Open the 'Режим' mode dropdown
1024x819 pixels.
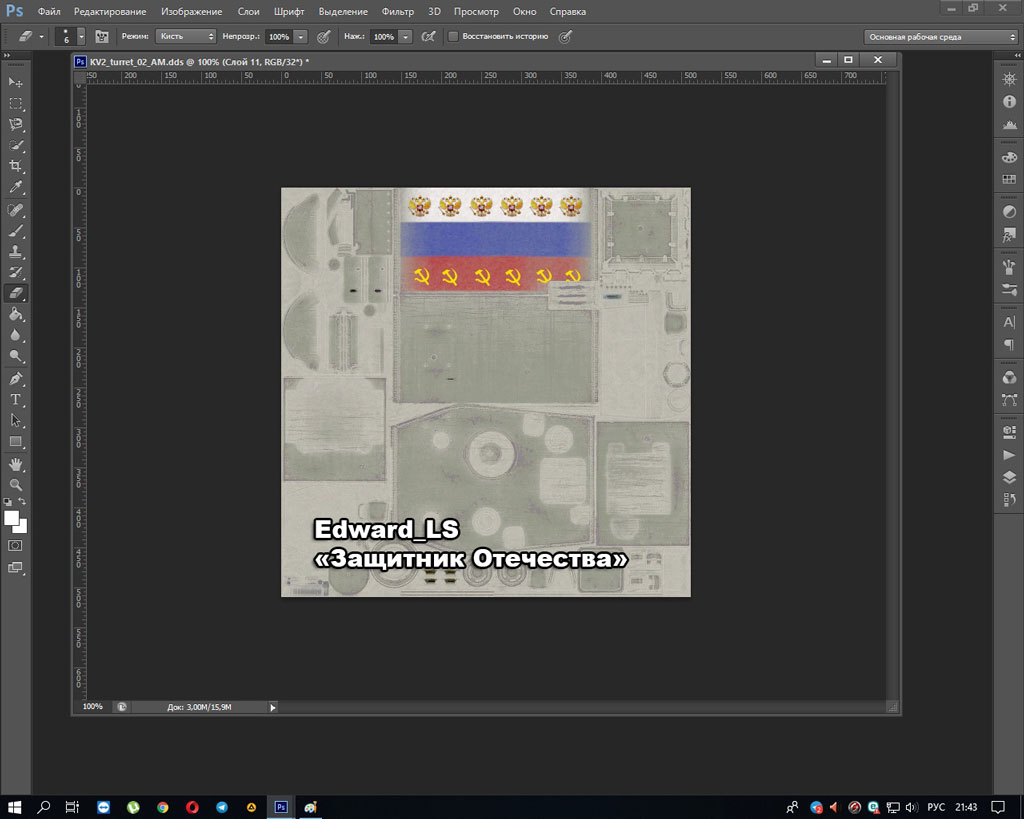pos(186,36)
